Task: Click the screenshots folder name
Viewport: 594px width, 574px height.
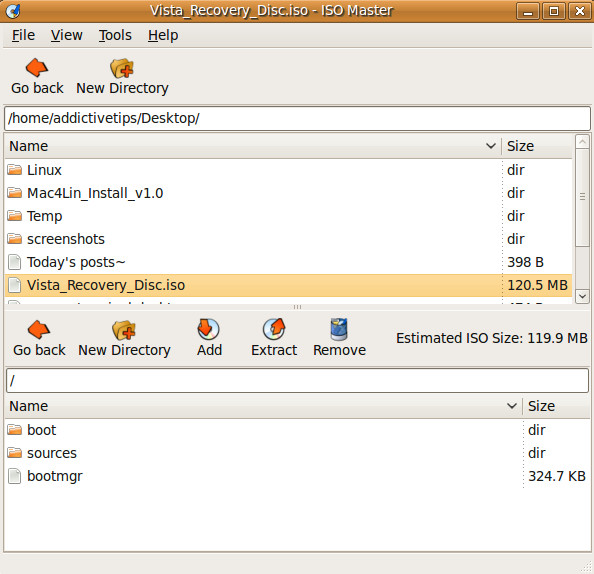Action: click(66, 239)
